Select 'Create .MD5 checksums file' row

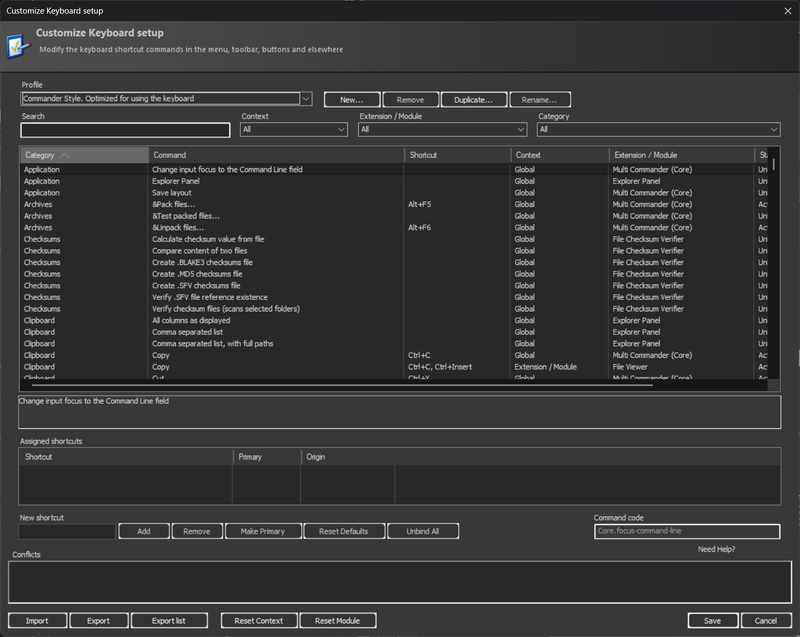tap(394, 274)
